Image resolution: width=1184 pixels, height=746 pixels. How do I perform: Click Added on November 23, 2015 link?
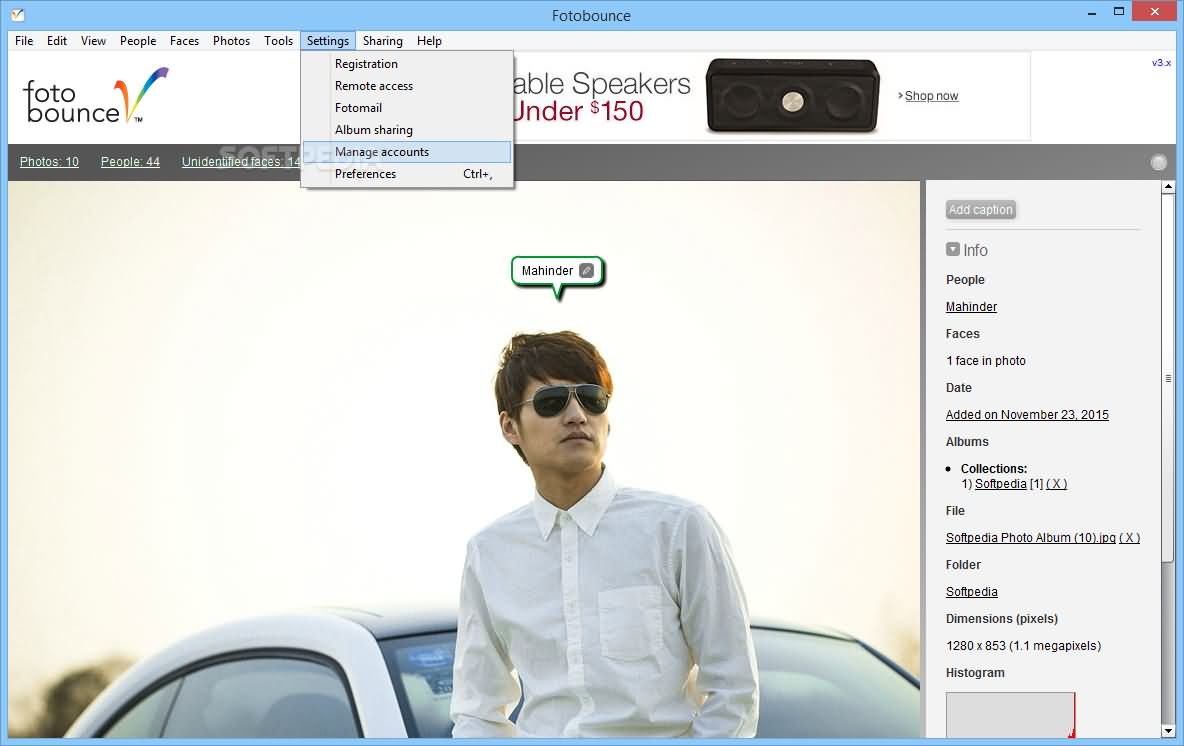[x=1027, y=415]
